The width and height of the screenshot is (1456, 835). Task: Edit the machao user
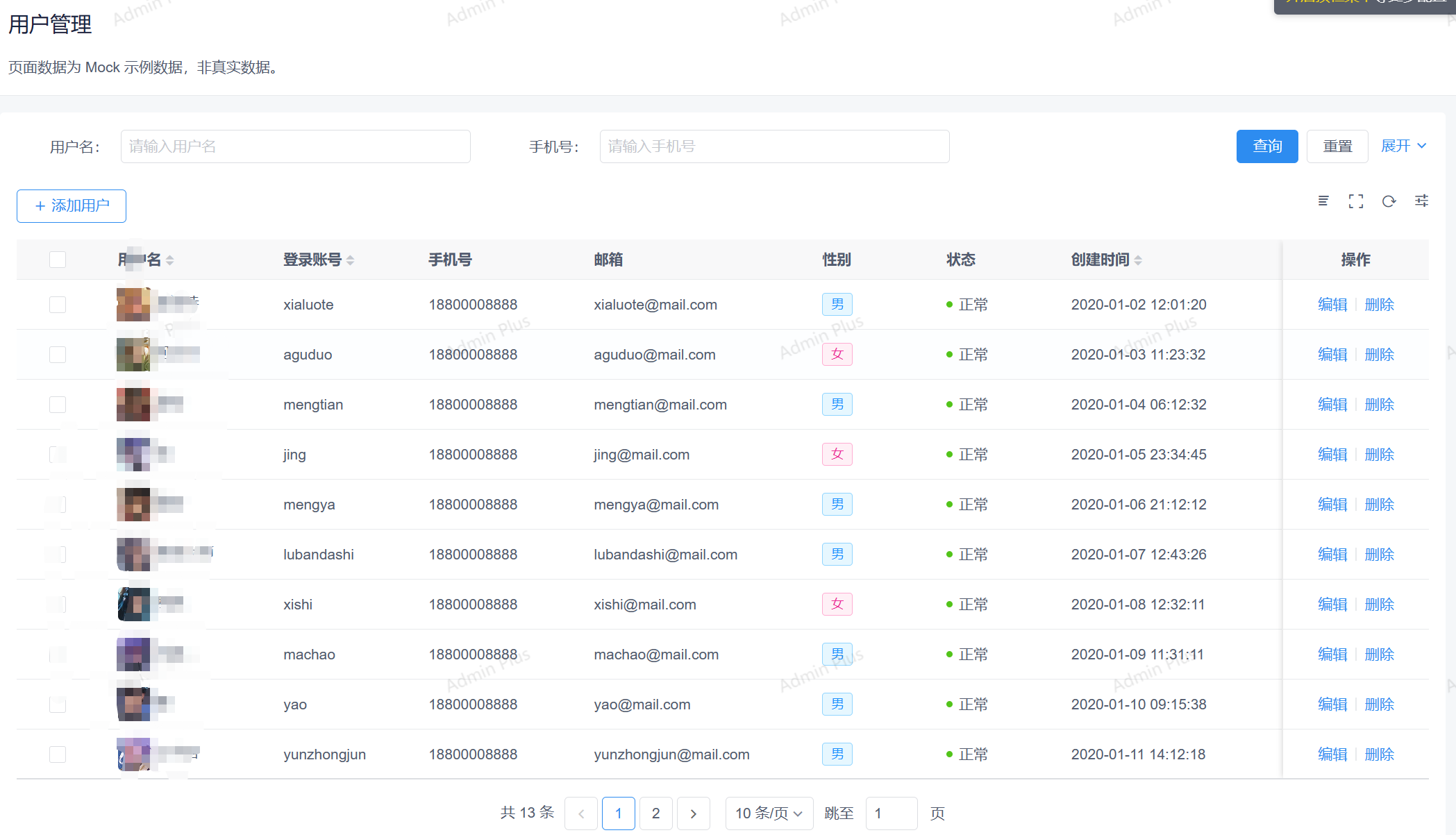point(1332,655)
